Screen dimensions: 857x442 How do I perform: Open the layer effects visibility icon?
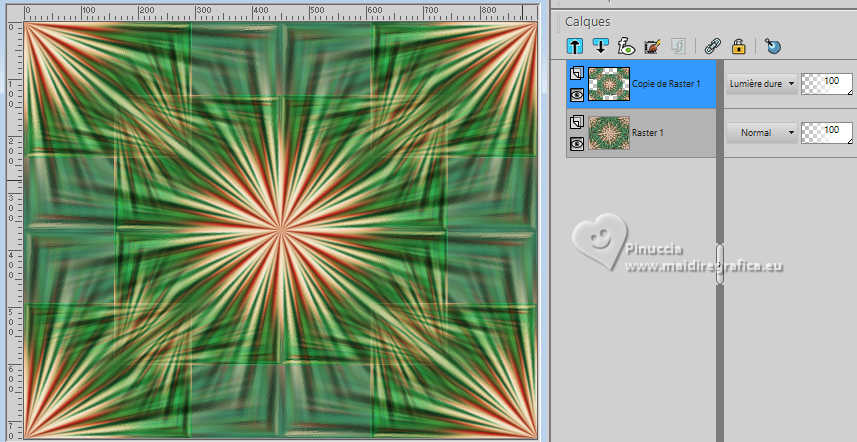pyautogui.click(x=626, y=46)
